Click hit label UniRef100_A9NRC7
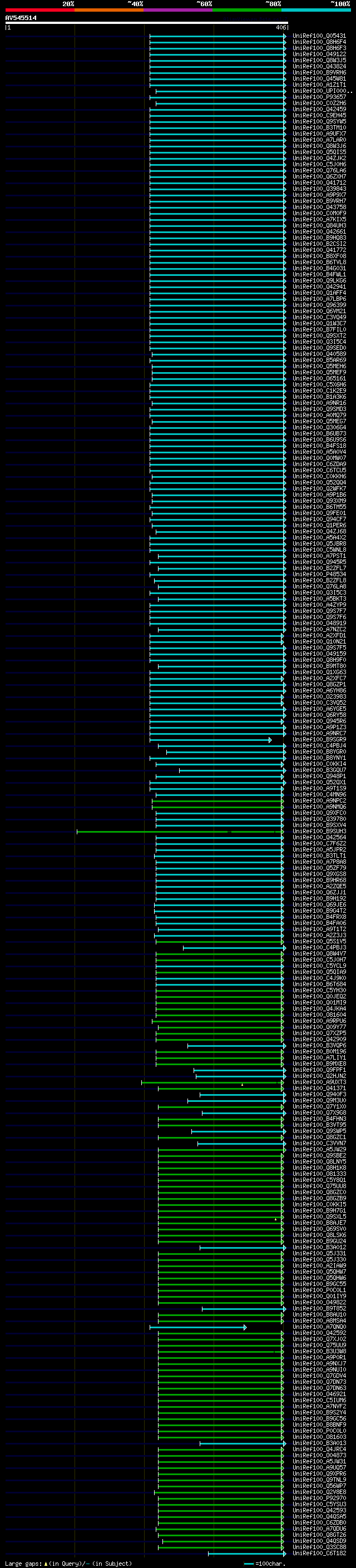Image resolution: width=356 pixels, height=1568 pixels. pos(319,734)
